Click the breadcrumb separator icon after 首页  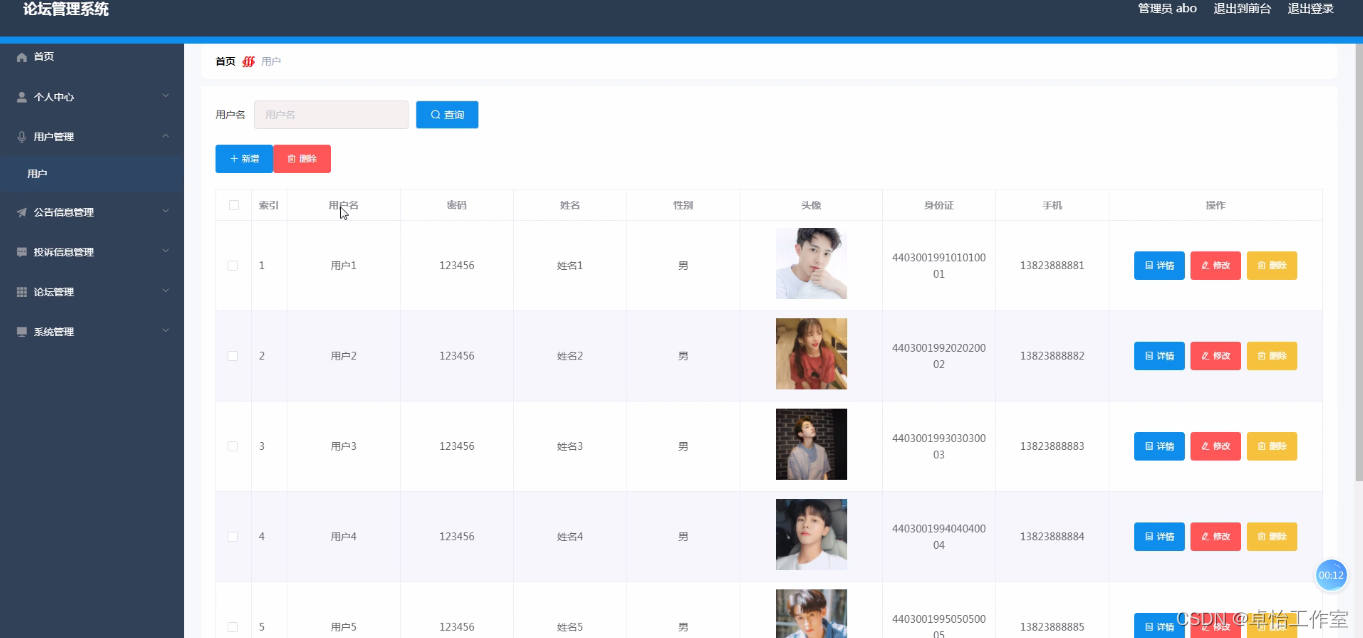click(x=249, y=61)
